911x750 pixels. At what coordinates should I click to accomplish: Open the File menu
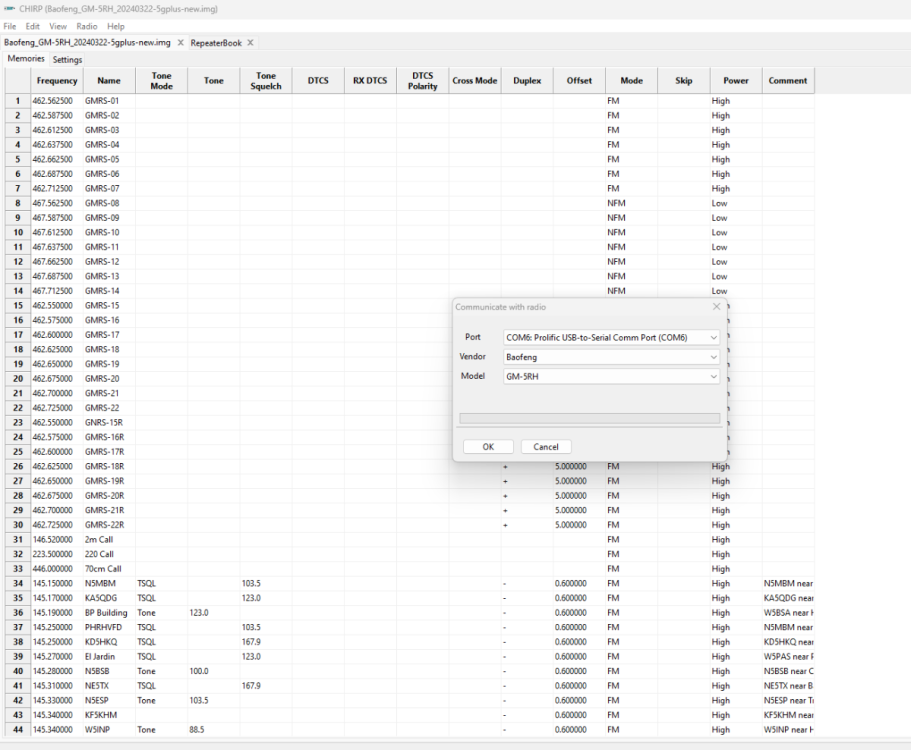click(x=10, y=26)
